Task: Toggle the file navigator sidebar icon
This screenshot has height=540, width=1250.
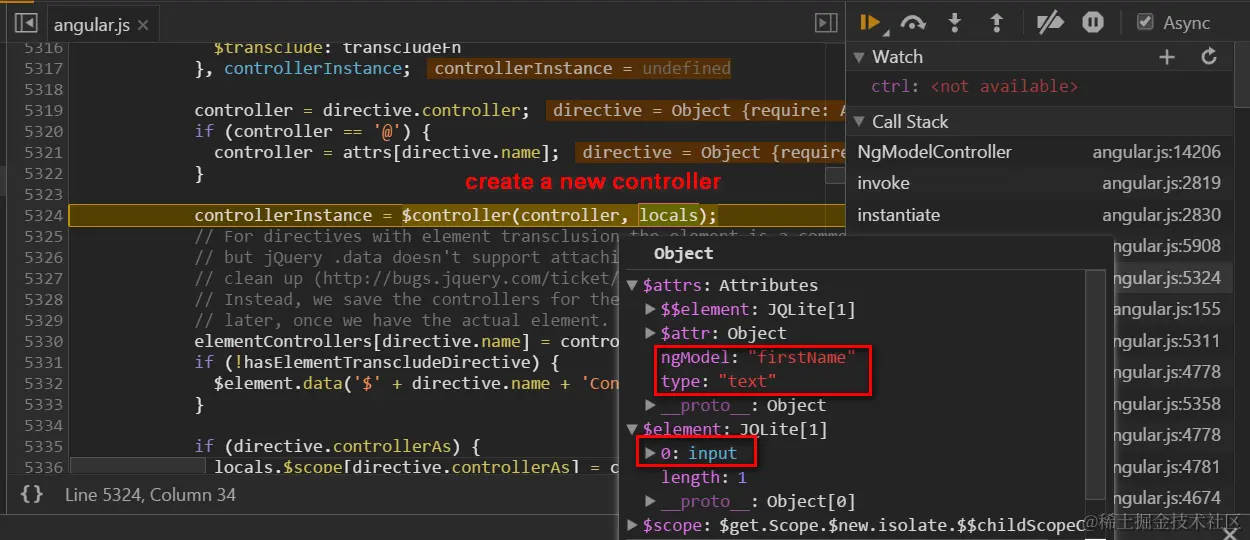Action: pos(26,23)
